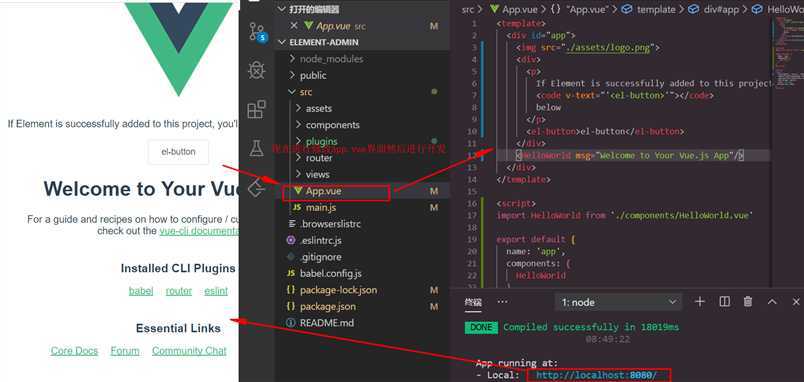Open the Core Docs link
Screen dimensions: 804x382
(x=74, y=351)
